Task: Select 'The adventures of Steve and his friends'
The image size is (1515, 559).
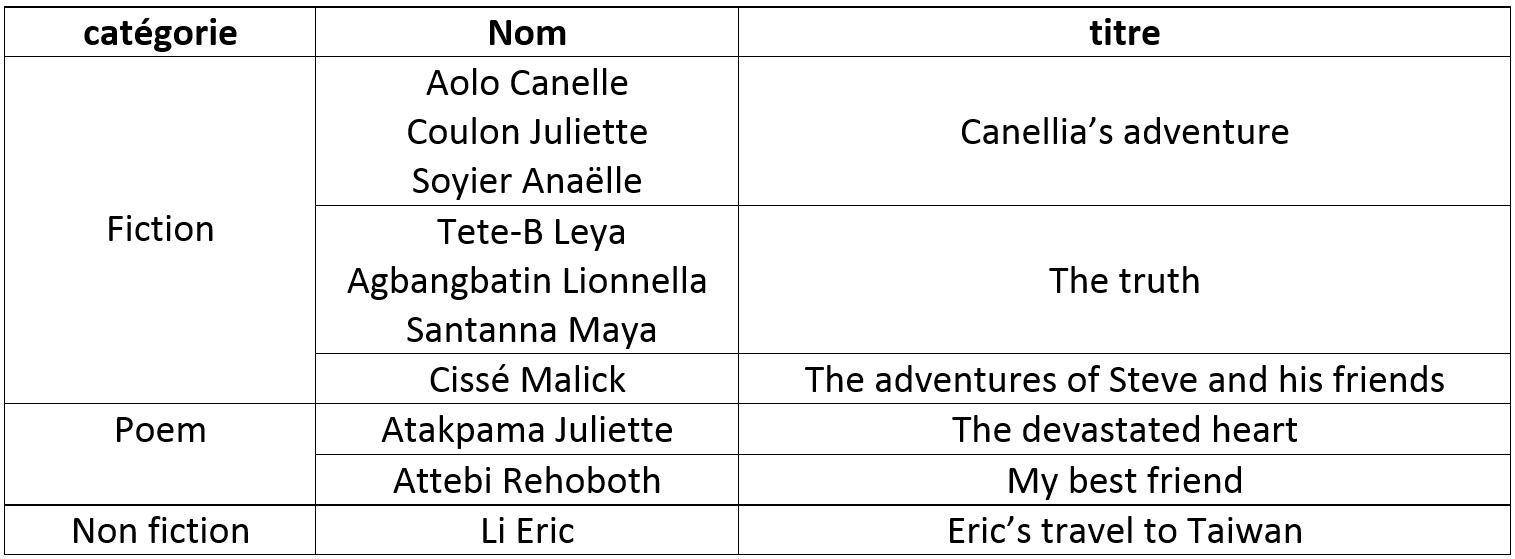Action: click(1124, 379)
